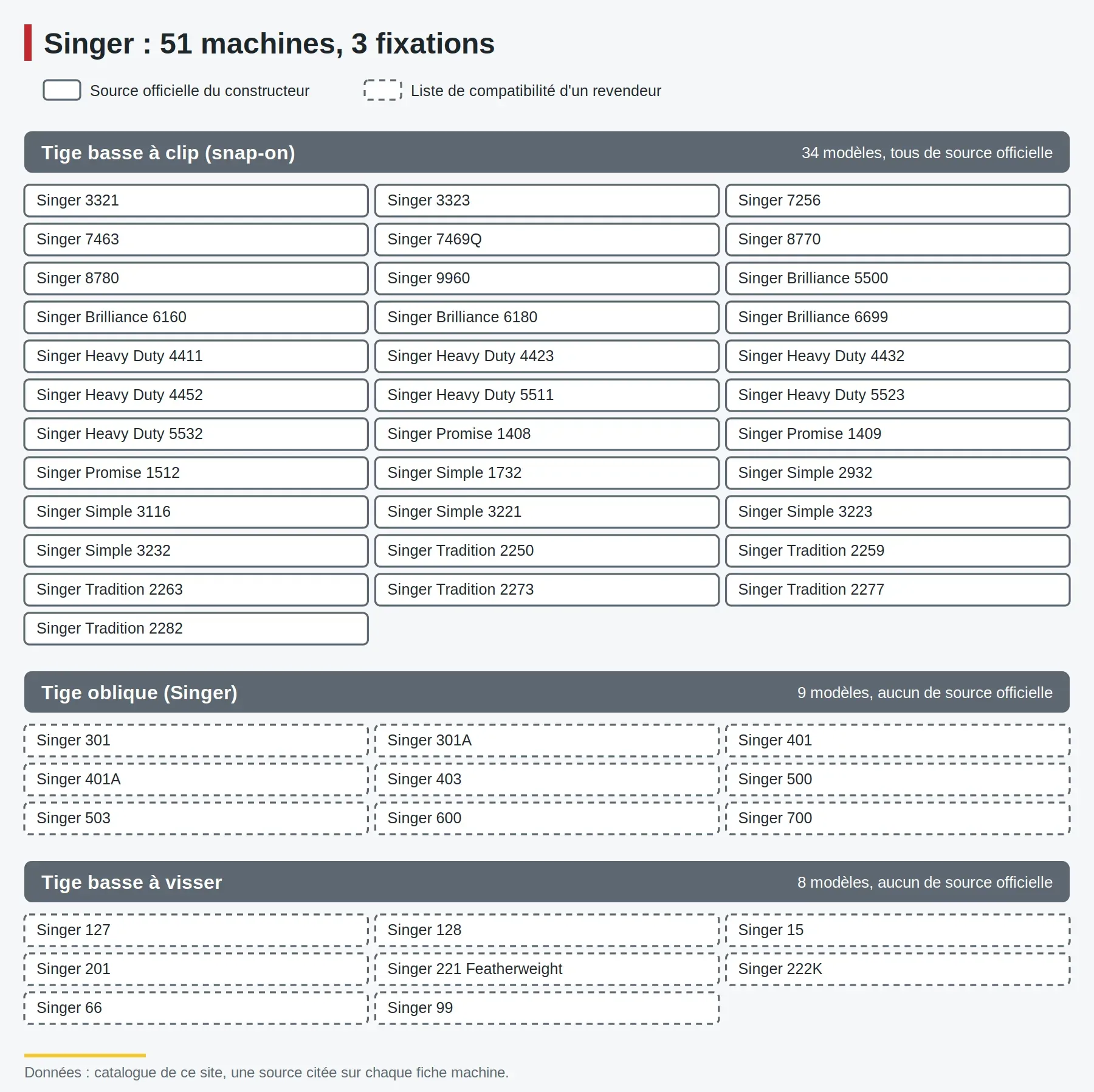This screenshot has width=1094, height=1092.
Task: Select the Singer 7256 card
Action: click(x=898, y=201)
